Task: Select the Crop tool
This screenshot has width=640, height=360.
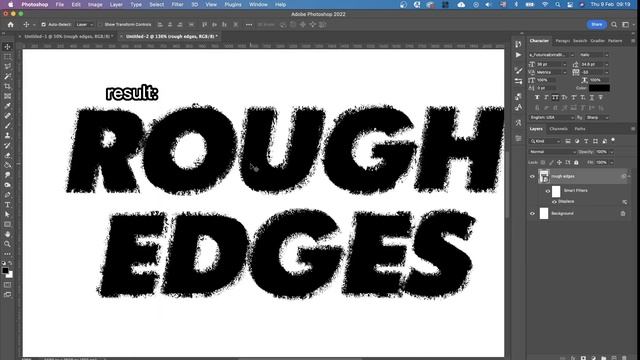Action: click(x=7, y=86)
